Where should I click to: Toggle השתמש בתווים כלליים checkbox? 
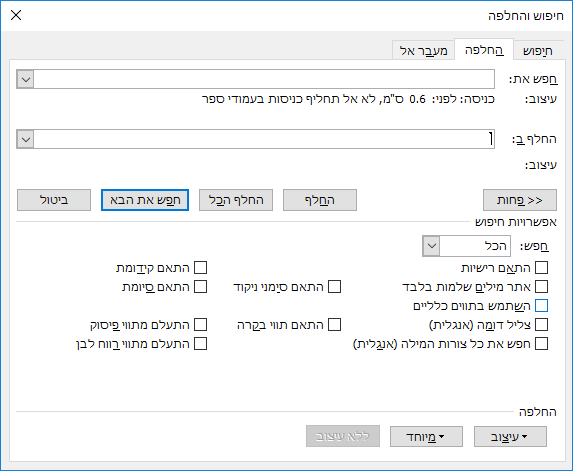[x=541, y=305]
